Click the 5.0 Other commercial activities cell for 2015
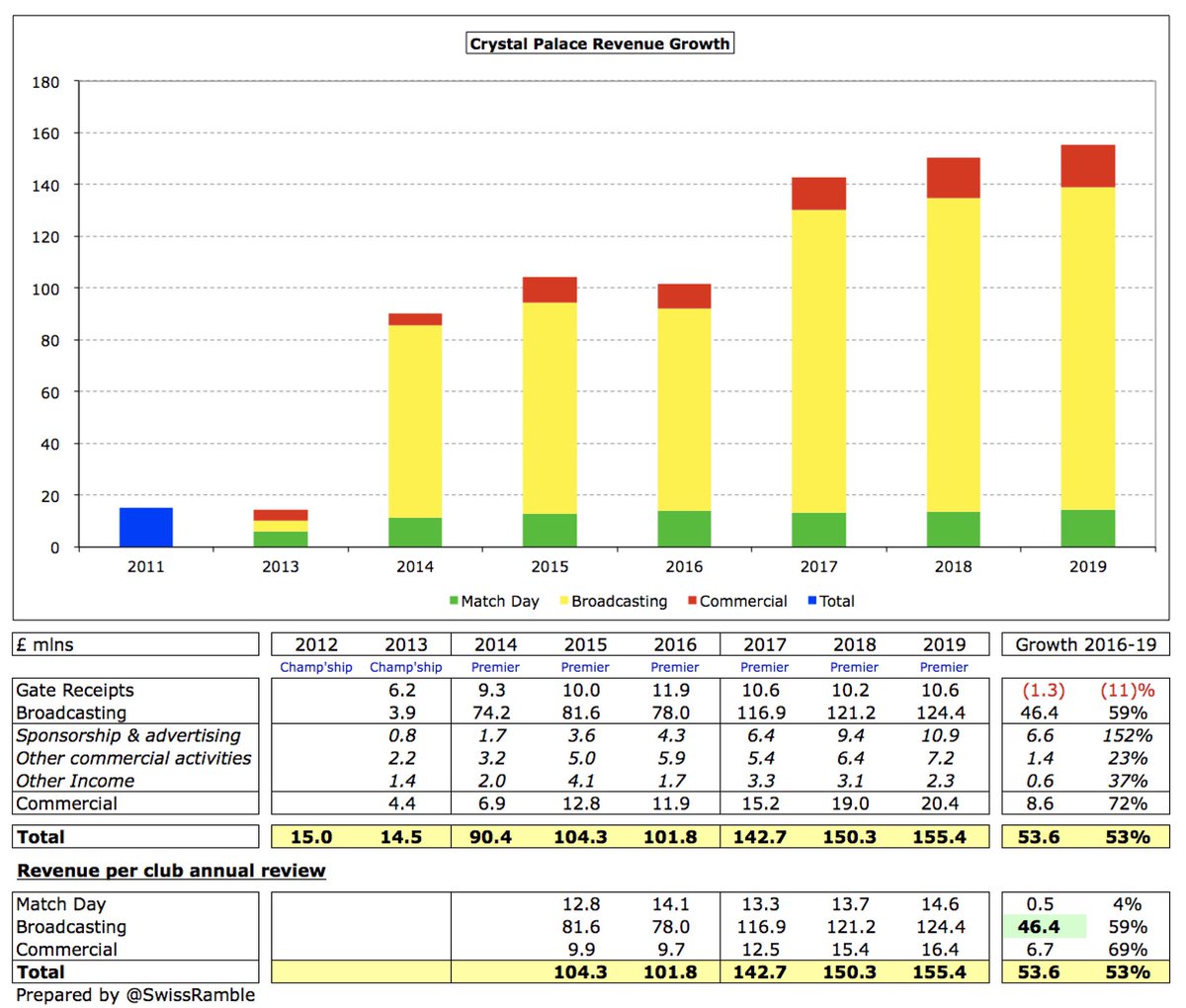 pyautogui.click(x=582, y=758)
